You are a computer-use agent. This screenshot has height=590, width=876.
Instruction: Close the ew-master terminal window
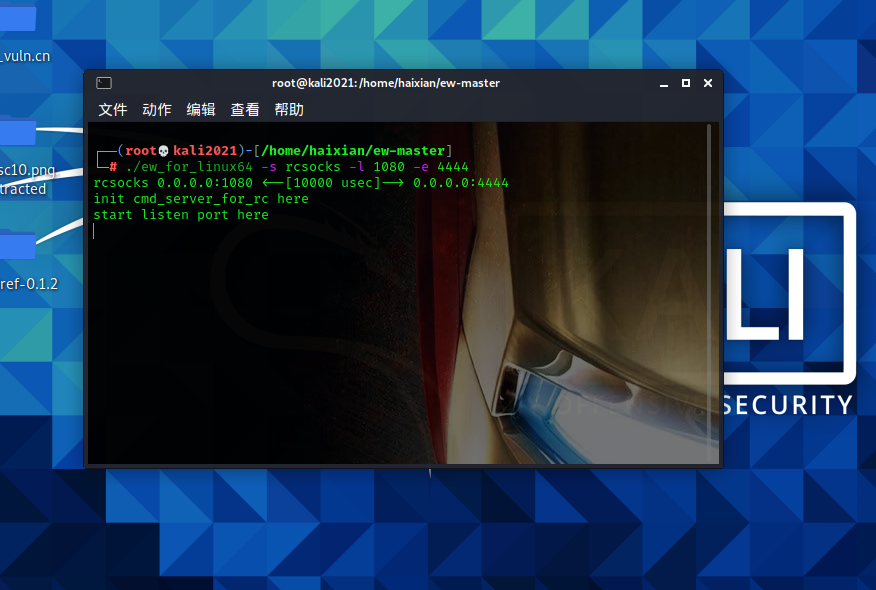coord(708,83)
